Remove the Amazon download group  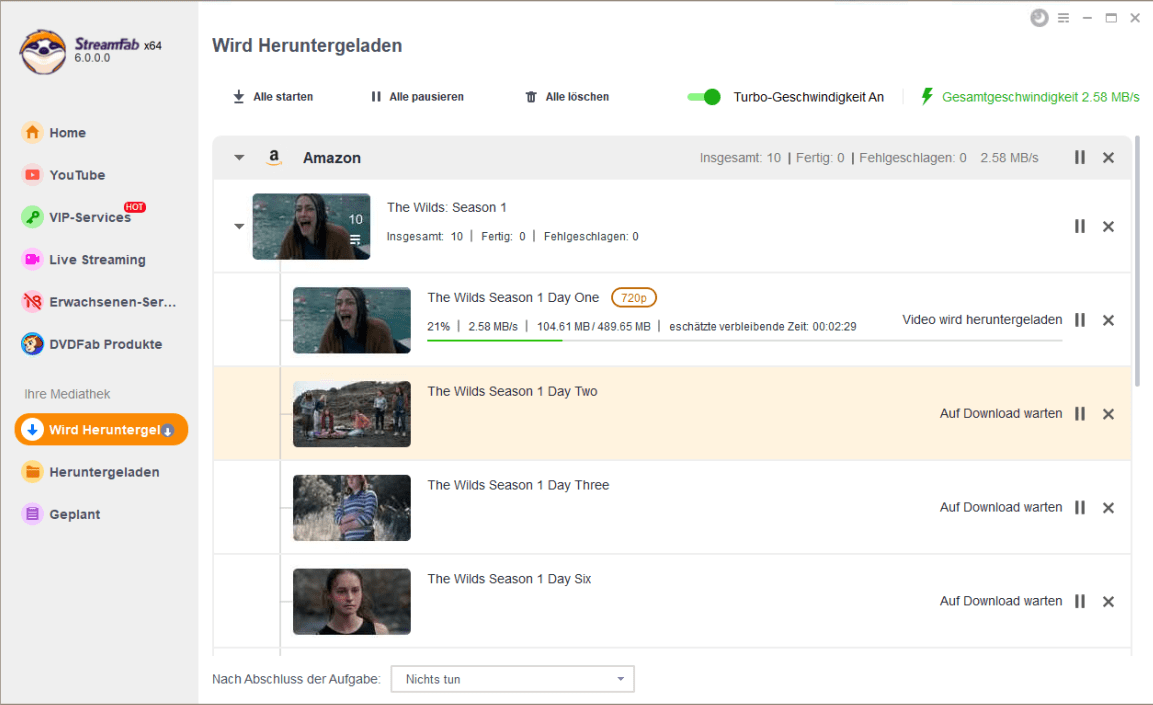[x=1108, y=157]
